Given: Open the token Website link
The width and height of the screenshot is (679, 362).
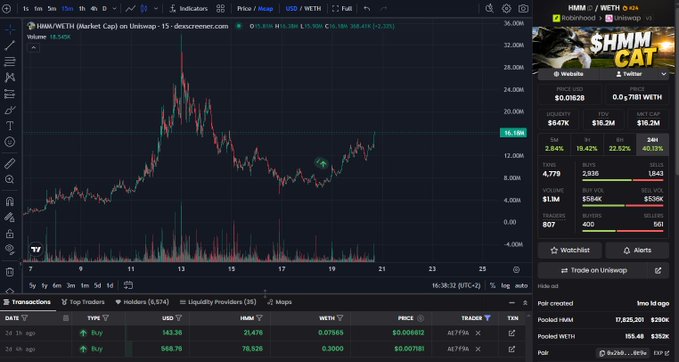Looking at the screenshot, I should (x=568, y=74).
